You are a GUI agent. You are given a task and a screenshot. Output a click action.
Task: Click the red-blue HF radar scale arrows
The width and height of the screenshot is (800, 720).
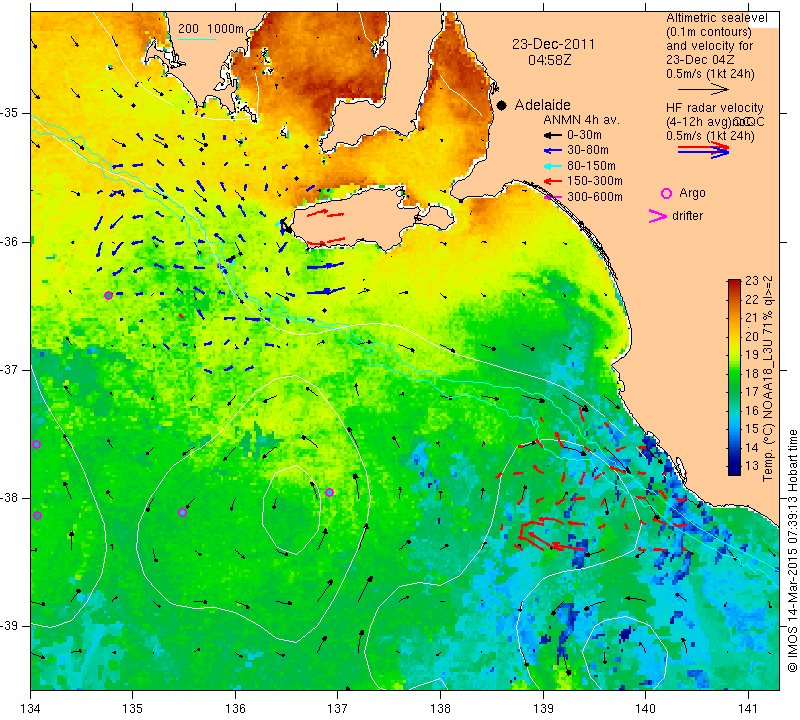[703, 150]
